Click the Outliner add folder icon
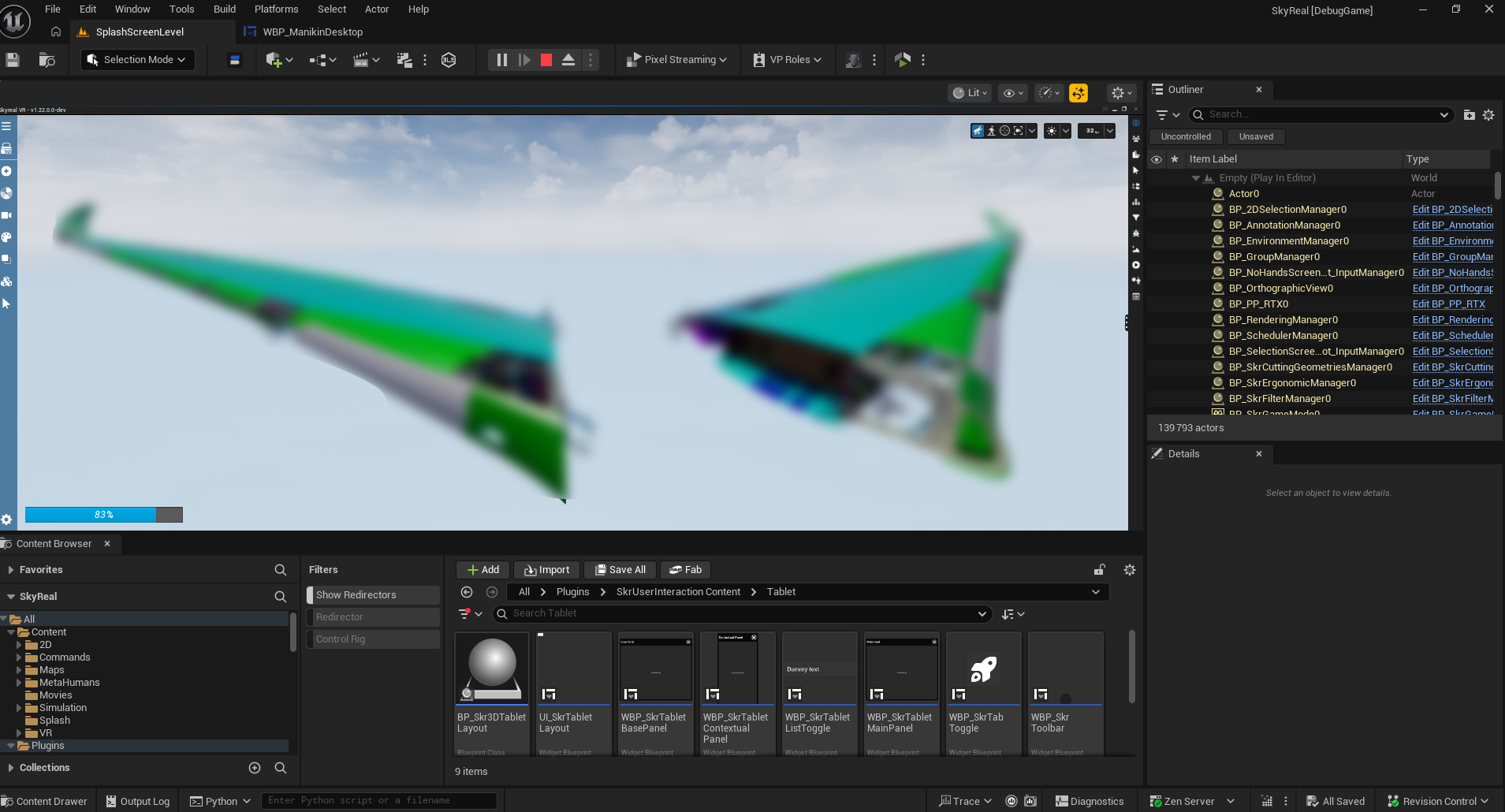This screenshot has height=812, width=1505. [1469, 115]
